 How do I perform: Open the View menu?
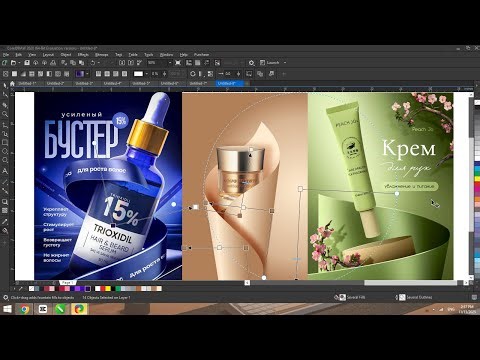[32, 55]
